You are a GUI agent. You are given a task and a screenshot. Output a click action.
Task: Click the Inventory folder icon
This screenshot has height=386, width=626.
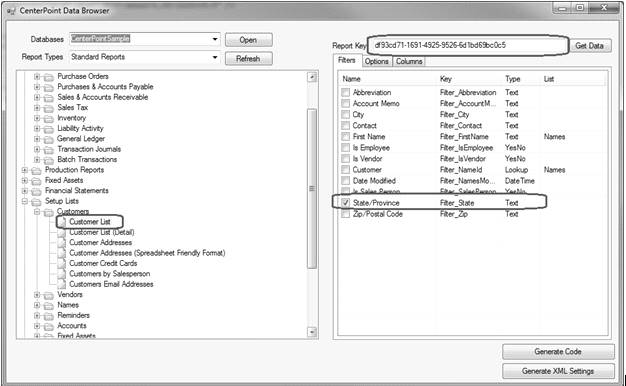(x=49, y=119)
